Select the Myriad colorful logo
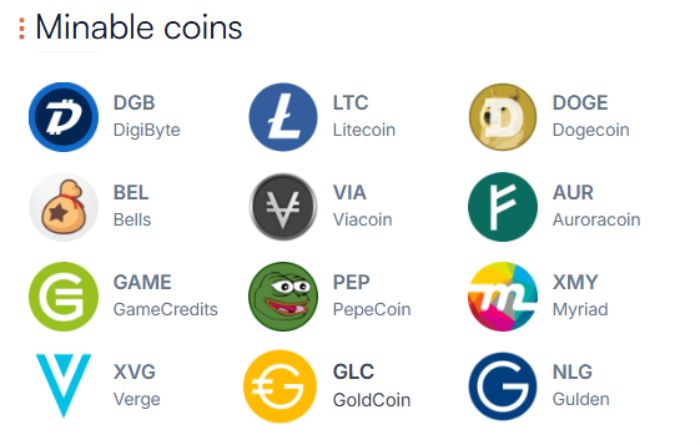This screenshot has height=445, width=700. (x=503, y=296)
